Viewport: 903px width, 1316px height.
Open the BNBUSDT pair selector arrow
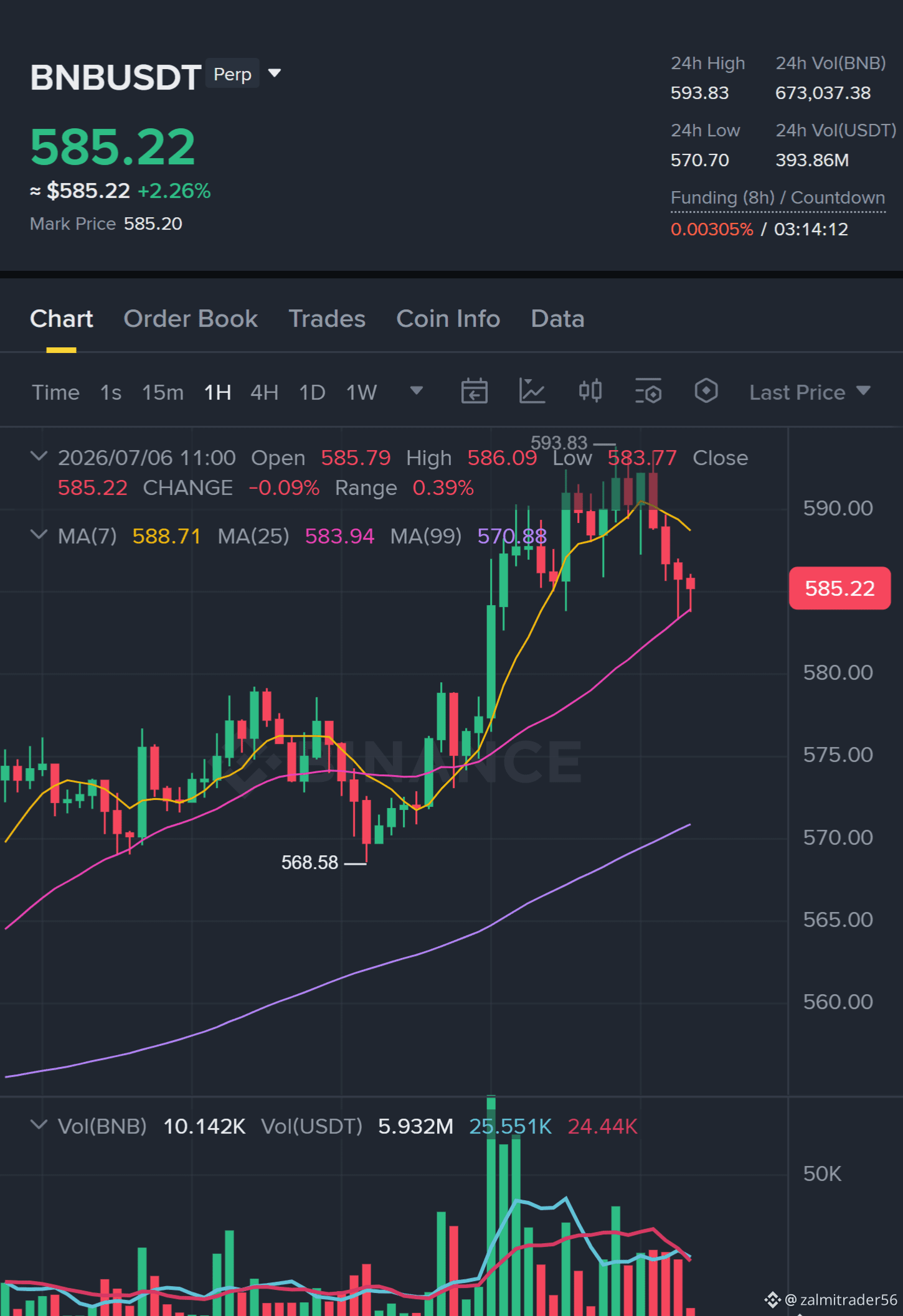click(275, 73)
